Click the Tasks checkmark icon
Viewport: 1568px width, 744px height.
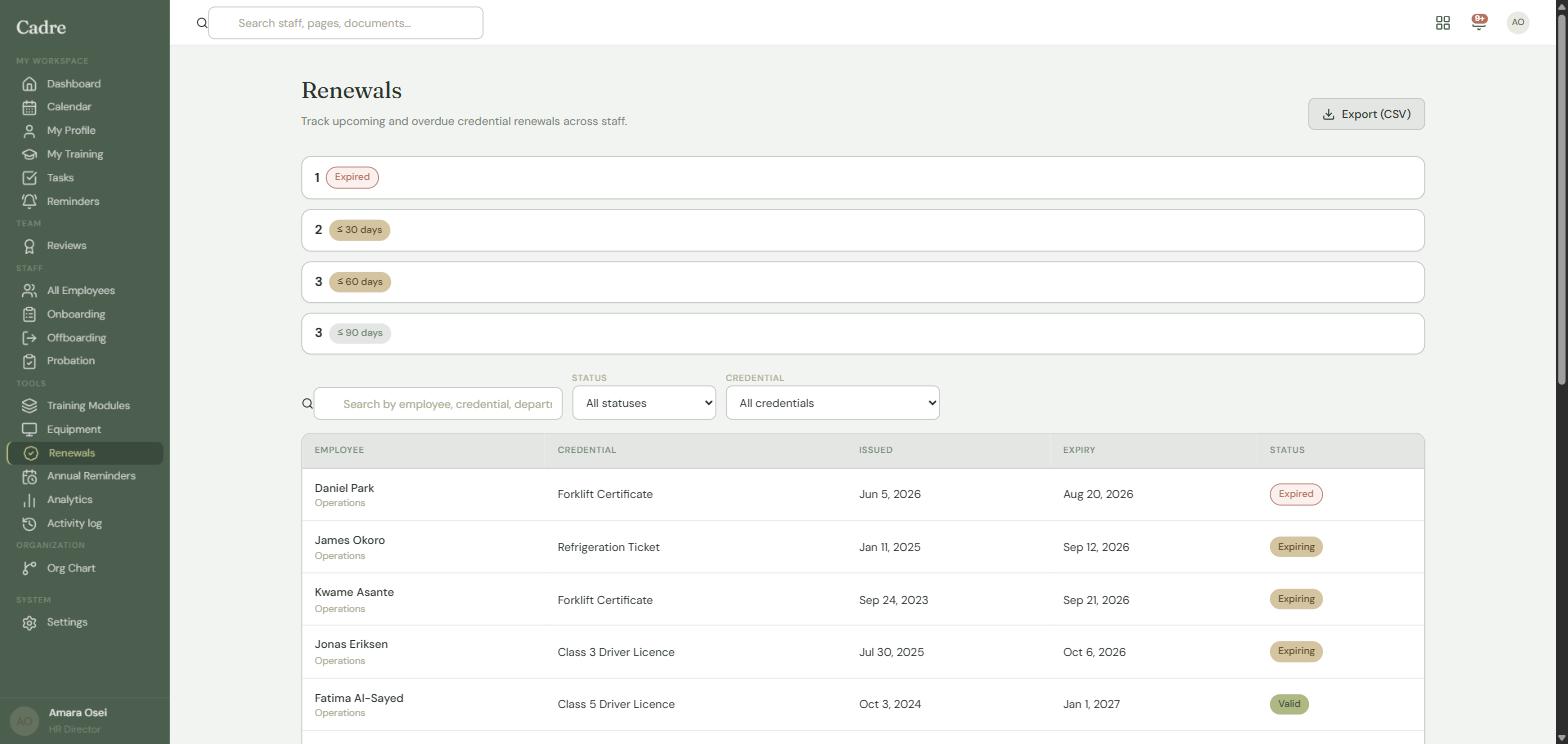[29, 178]
